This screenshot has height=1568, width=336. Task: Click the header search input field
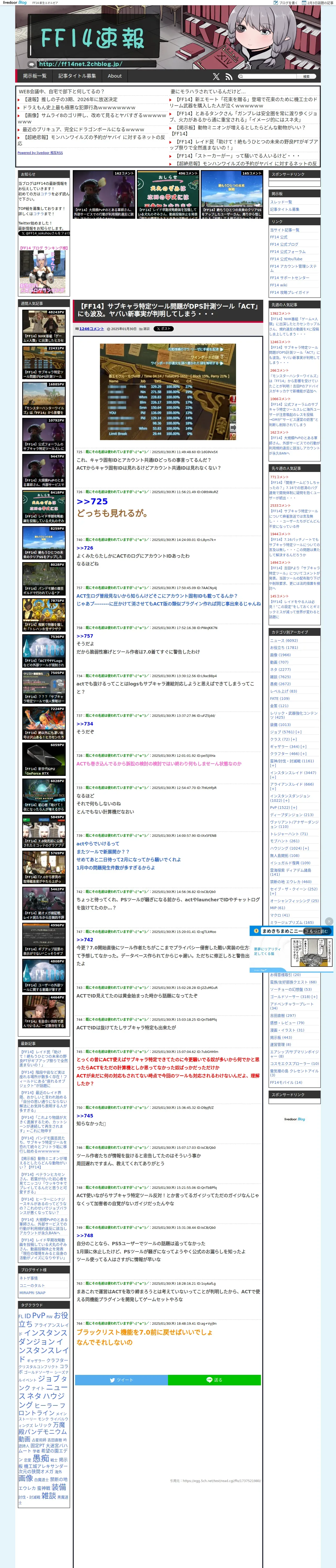click(267, 77)
